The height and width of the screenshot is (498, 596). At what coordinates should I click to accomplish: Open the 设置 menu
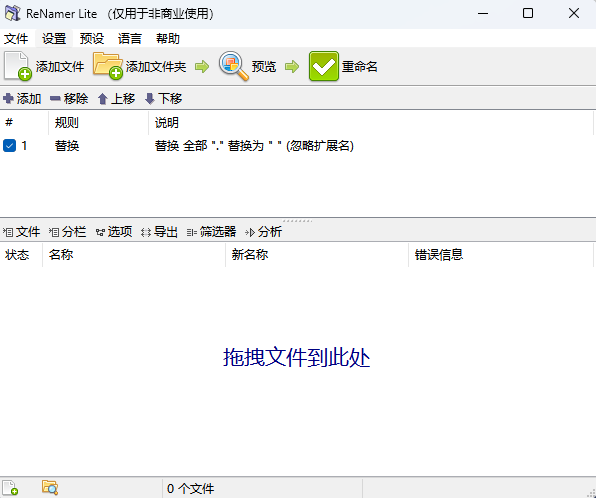[x=54, y=38]
